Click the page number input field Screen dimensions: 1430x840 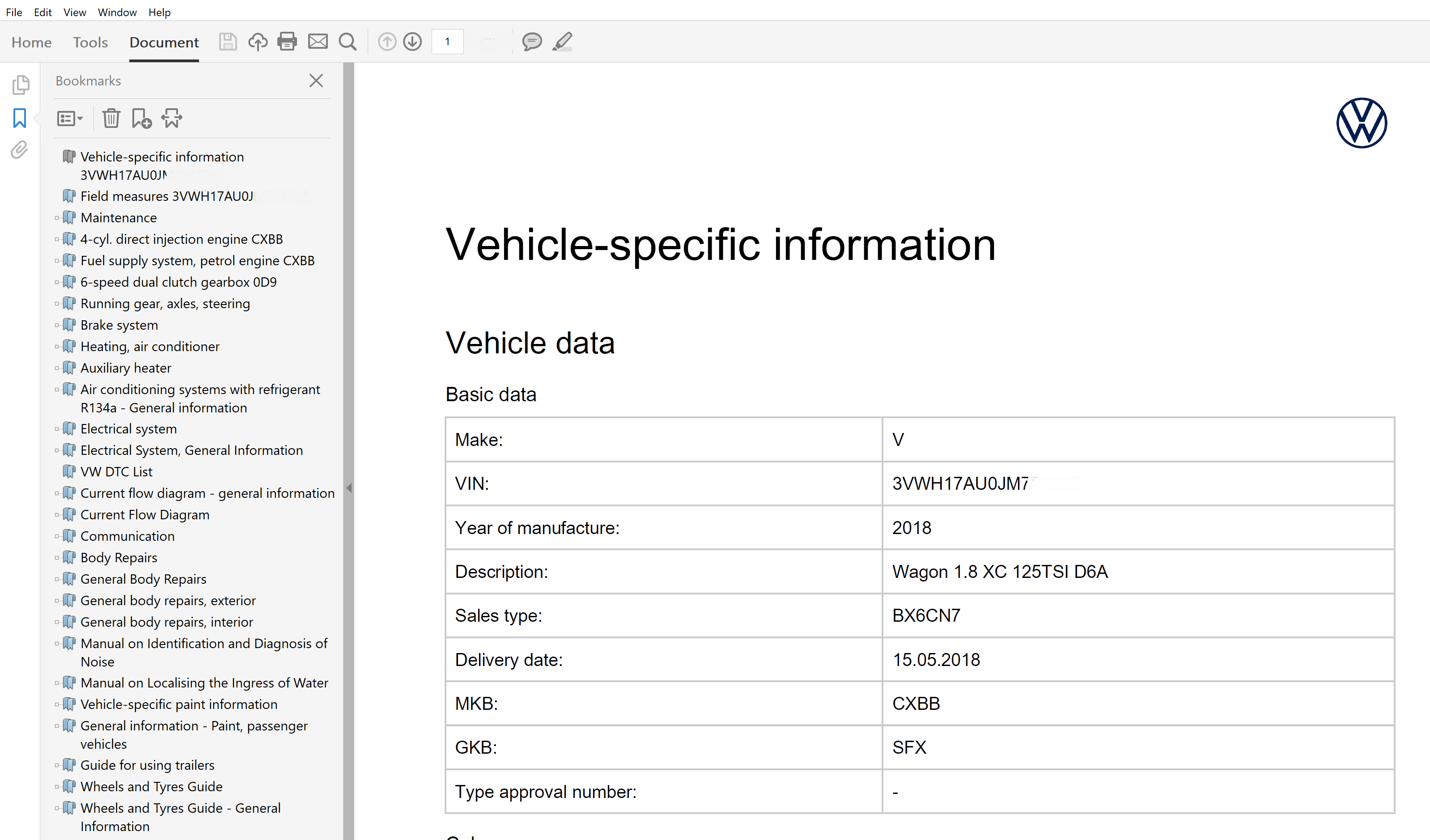point(448,42)
